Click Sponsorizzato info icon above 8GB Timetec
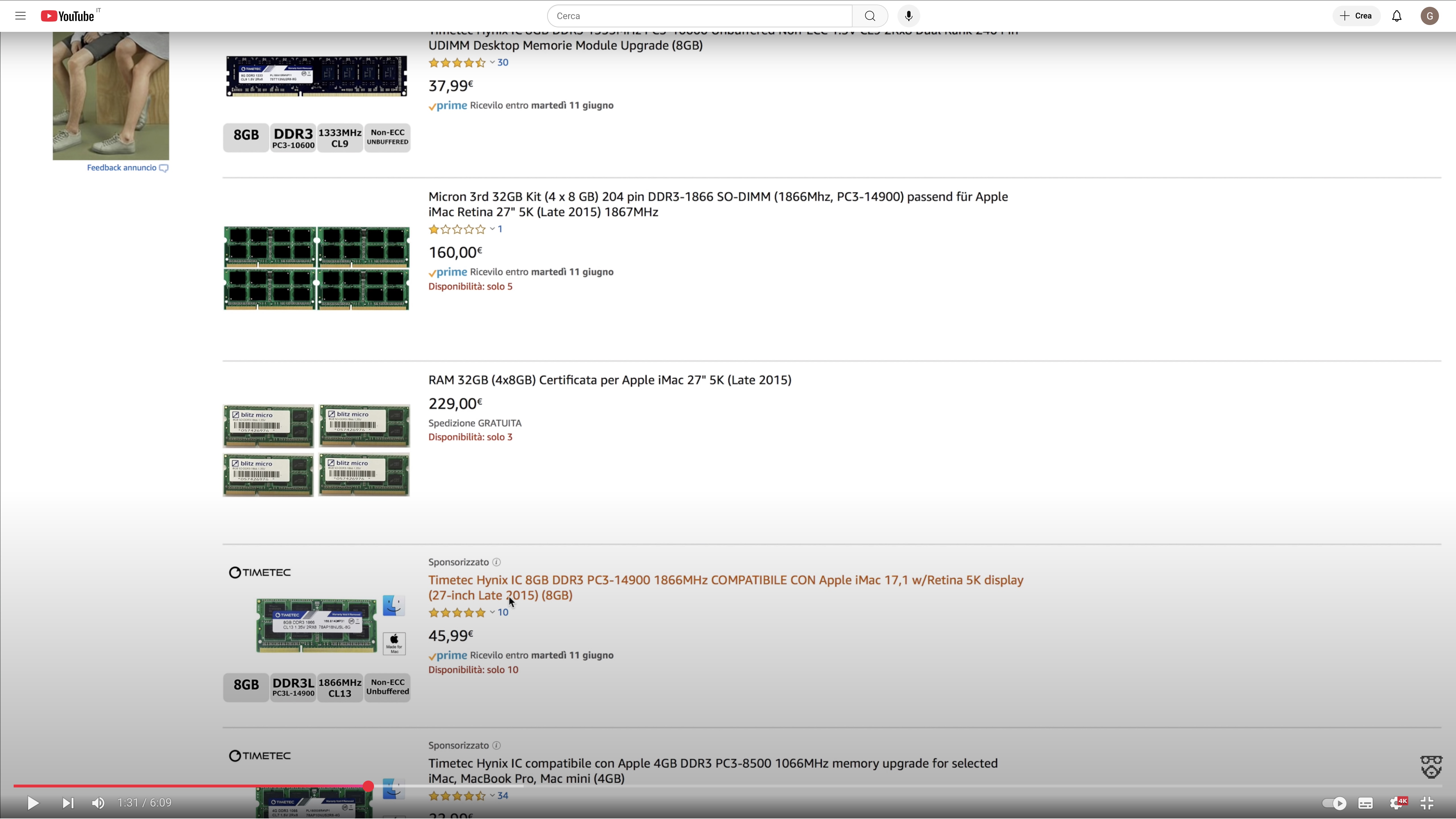 (496, 562)
